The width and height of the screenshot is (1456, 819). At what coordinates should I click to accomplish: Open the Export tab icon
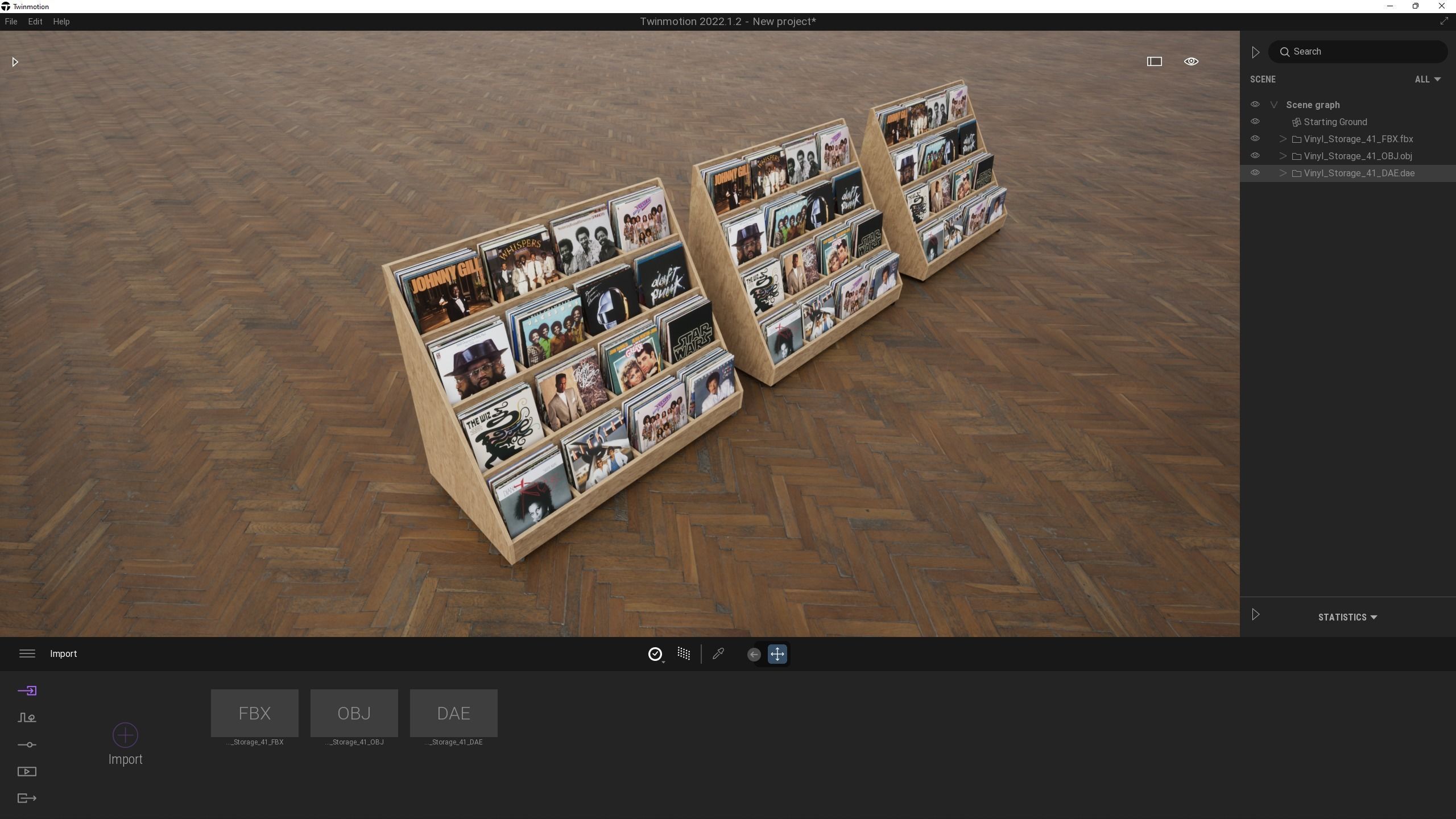27,798
